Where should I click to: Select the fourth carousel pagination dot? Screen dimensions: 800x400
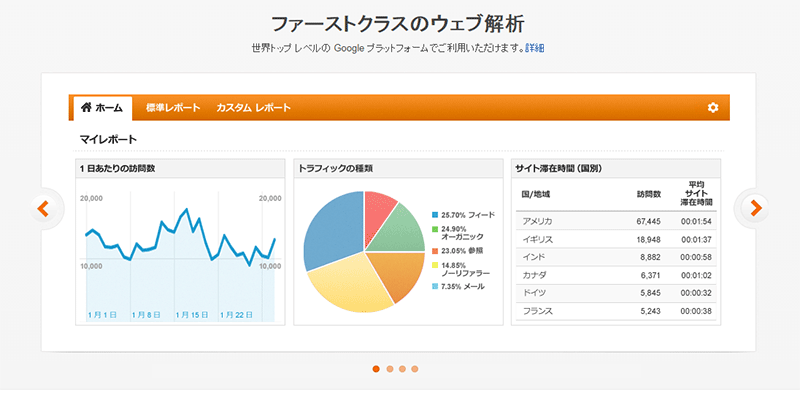[x=415, y=369]
